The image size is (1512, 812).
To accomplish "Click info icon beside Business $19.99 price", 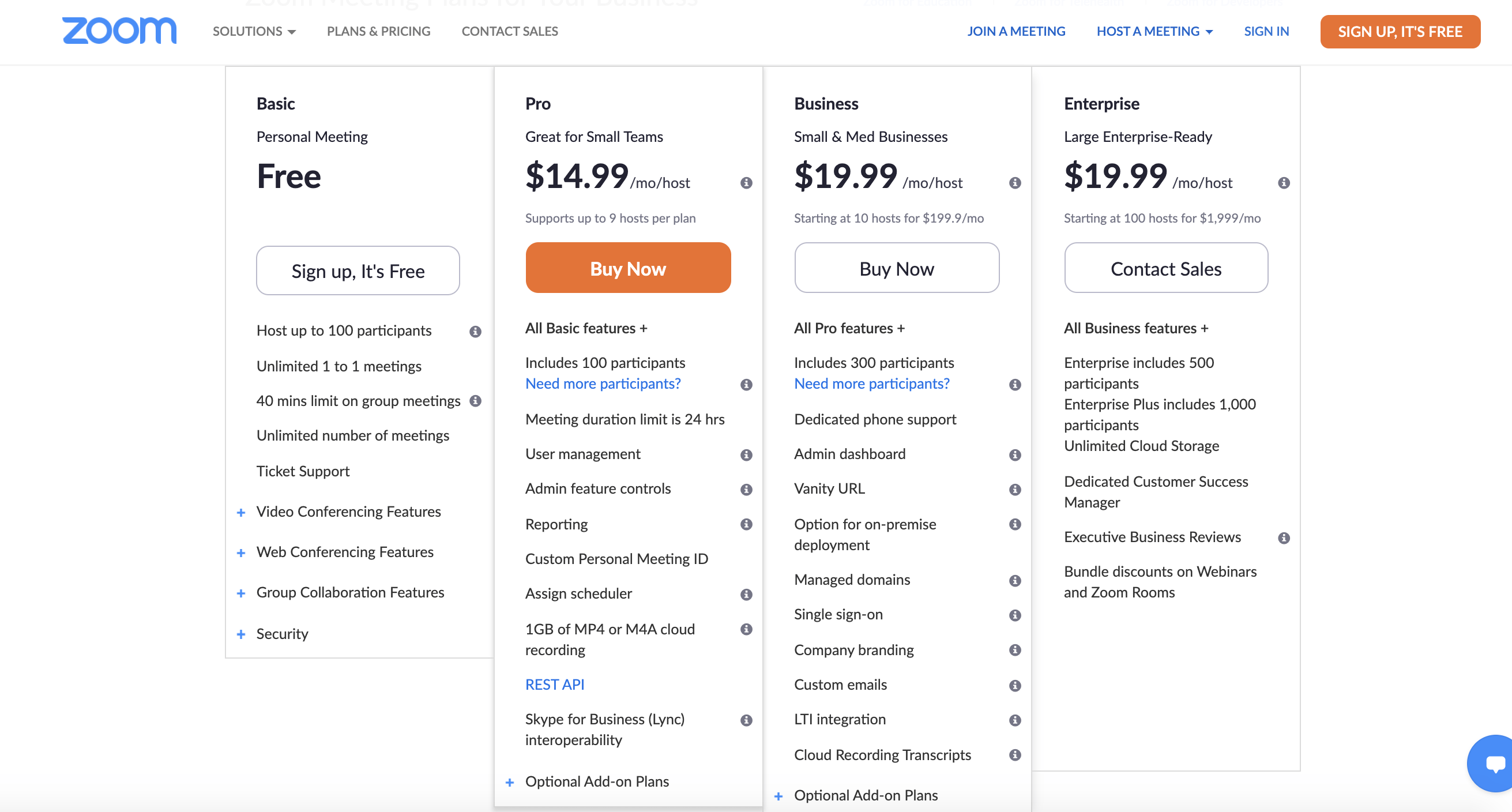I will tap(1015, 183).
